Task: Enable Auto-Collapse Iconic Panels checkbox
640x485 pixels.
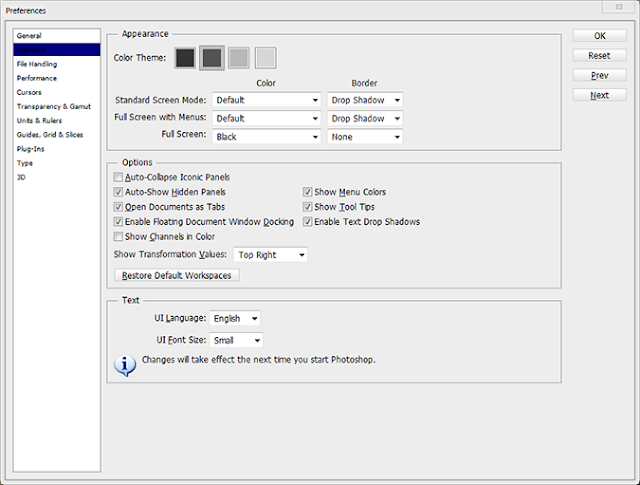Action: [118, 177]
